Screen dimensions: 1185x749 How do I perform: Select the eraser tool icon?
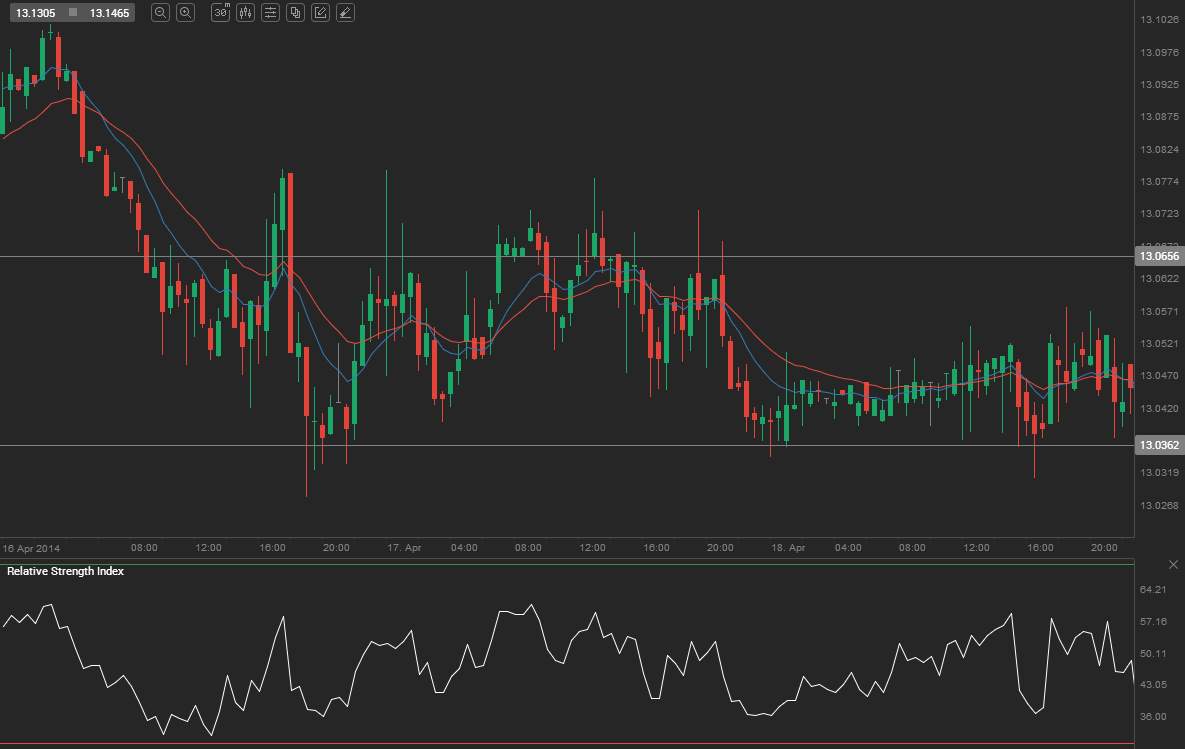coord(344,13)
